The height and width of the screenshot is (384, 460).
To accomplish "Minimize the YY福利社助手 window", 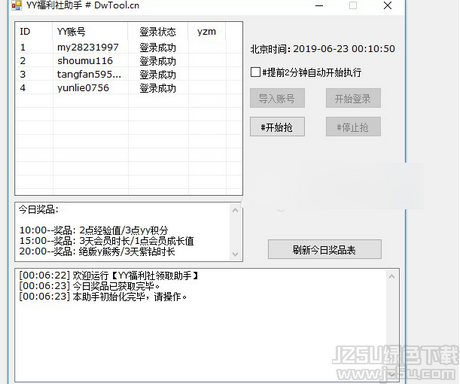I will click(x=319, y=6).
